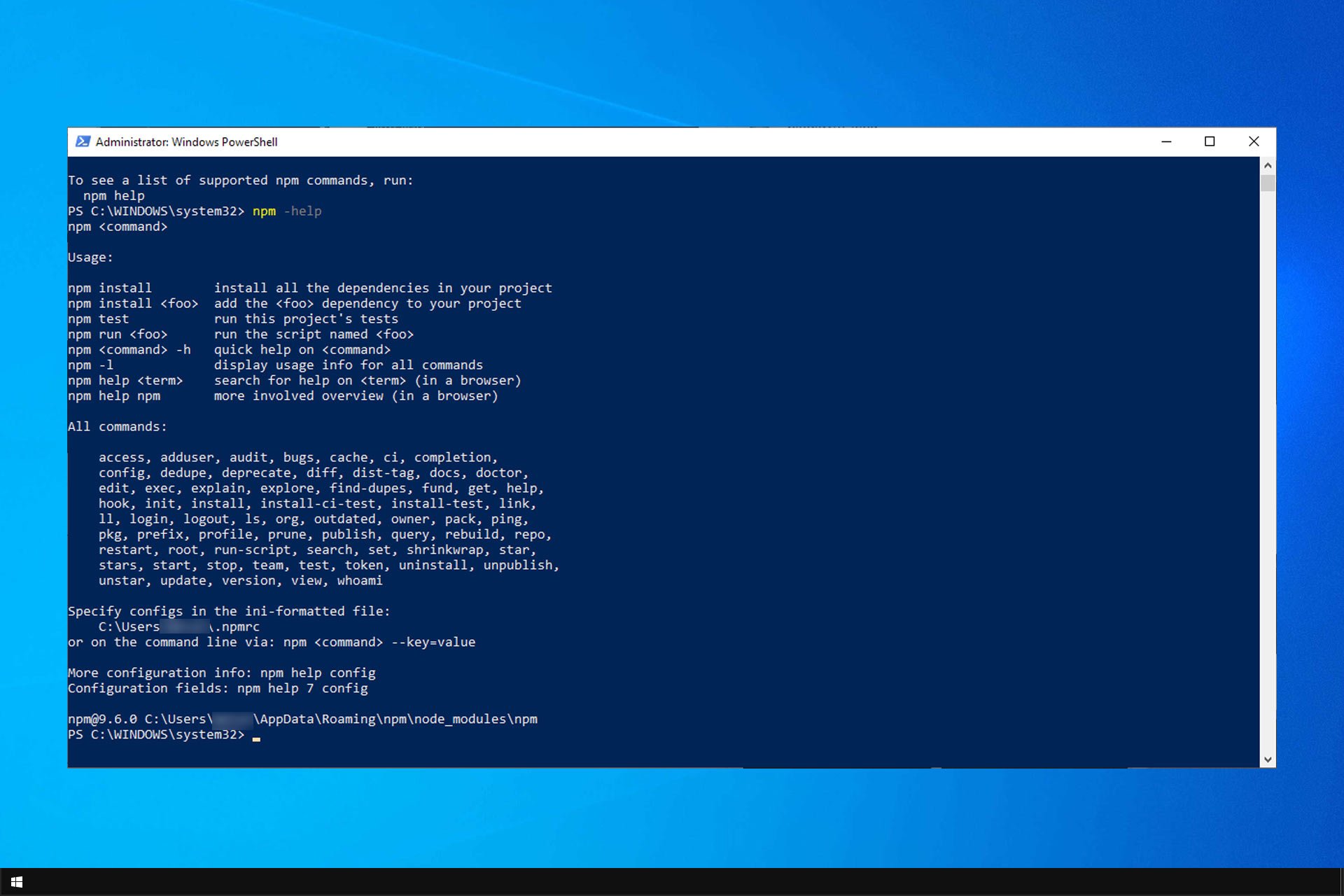
Task: Click the scrollbar up arrow
Action: [x=1268, y=166]
